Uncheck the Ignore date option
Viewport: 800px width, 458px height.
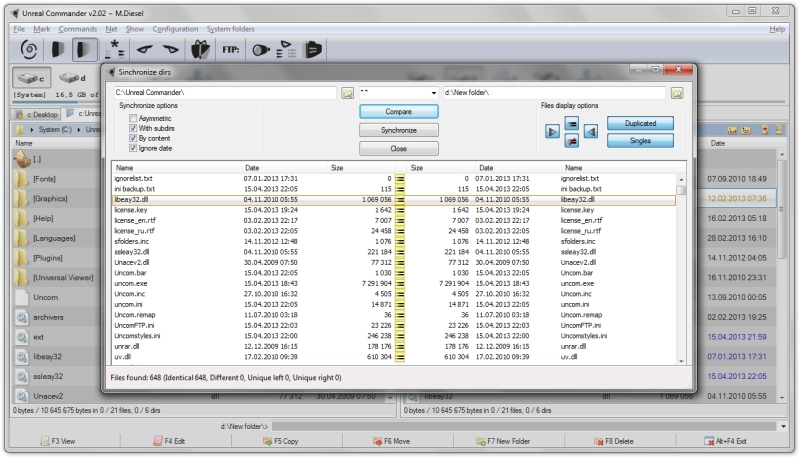pyautogui.click(x=133, y=148)
